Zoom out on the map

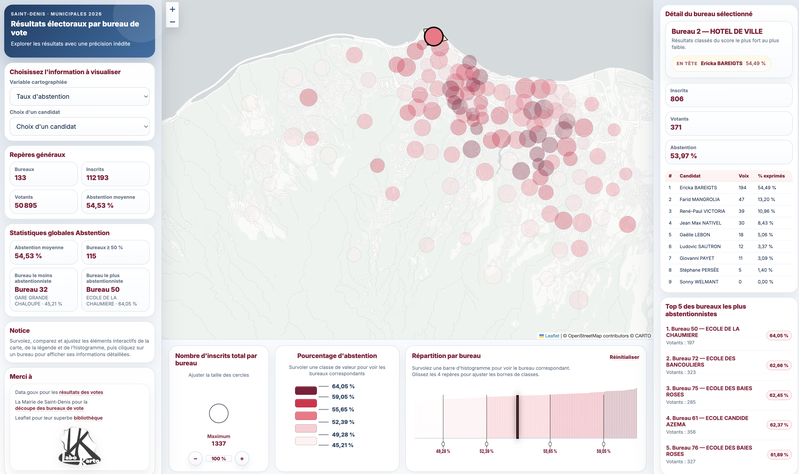(173, 22)
